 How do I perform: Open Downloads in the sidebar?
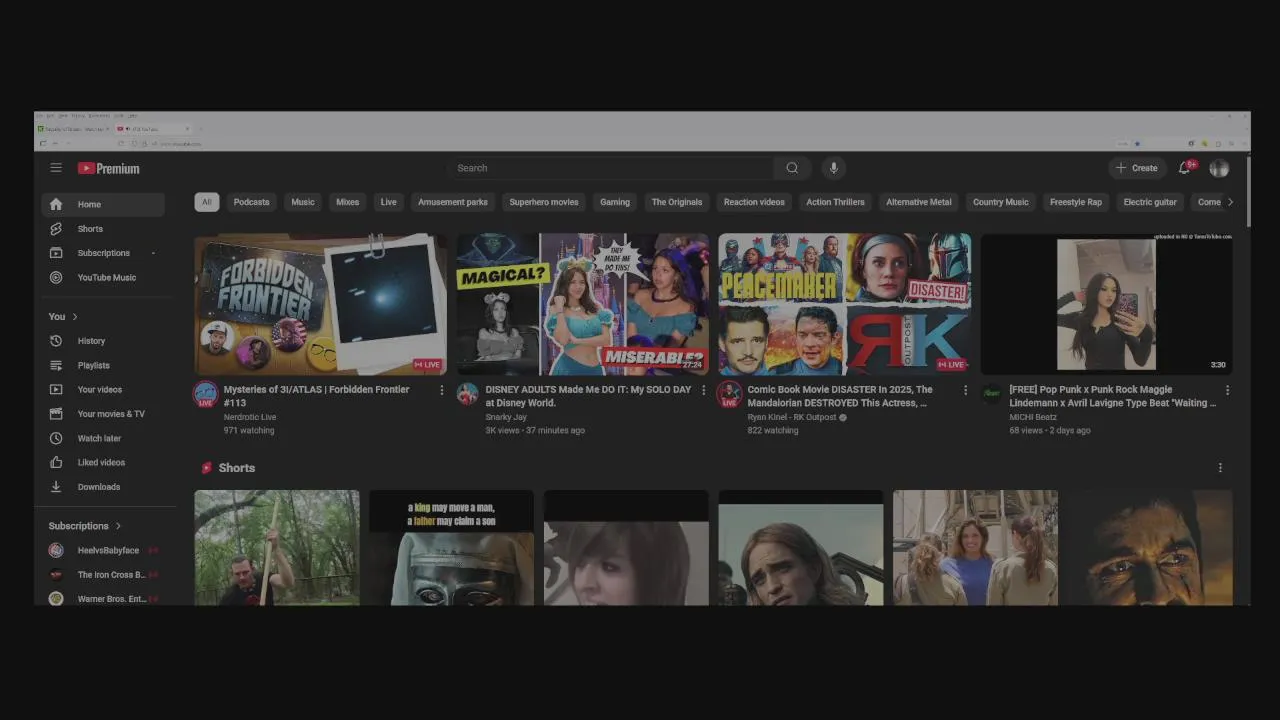coord(103,487)
